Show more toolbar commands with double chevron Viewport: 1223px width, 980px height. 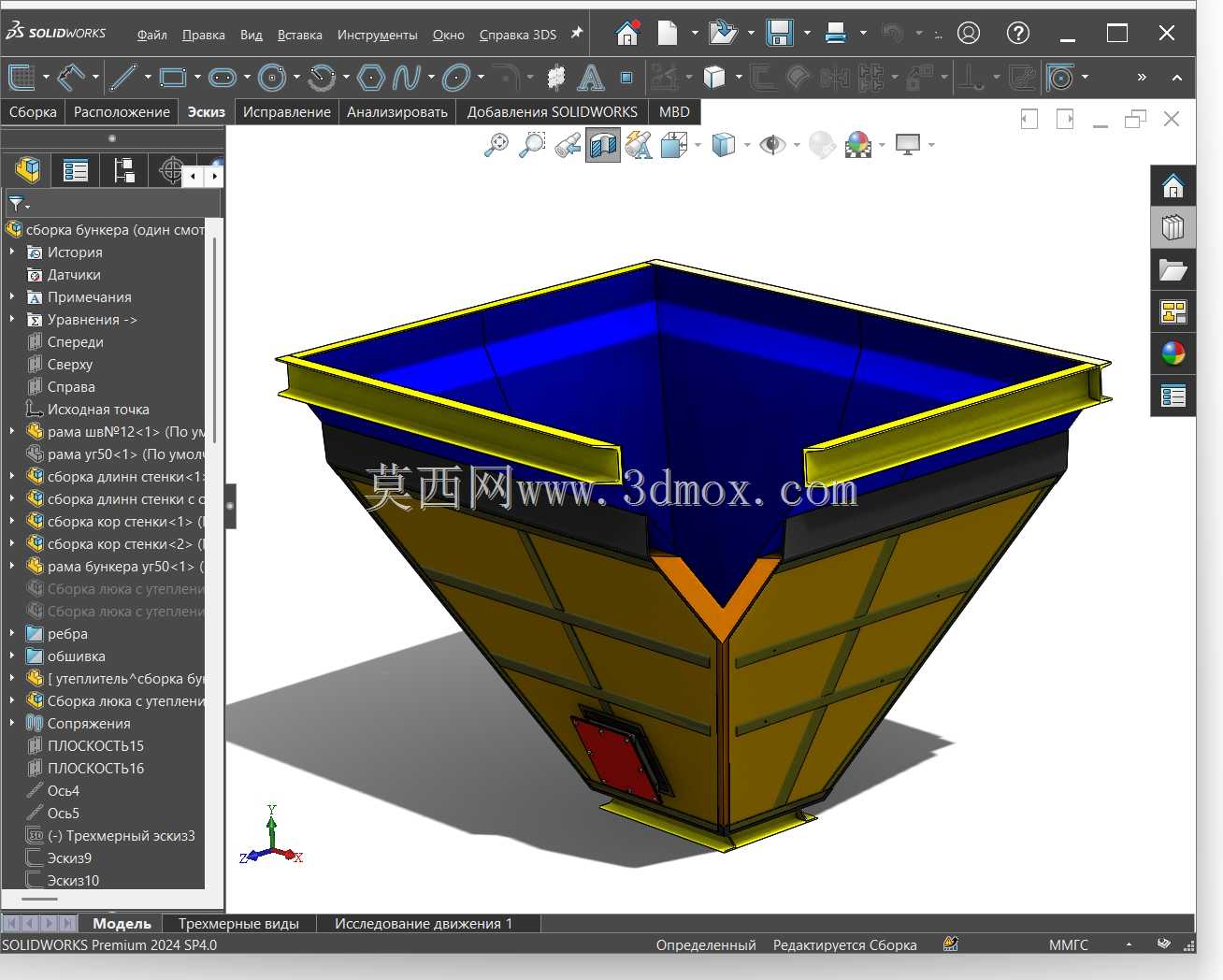1142,78
